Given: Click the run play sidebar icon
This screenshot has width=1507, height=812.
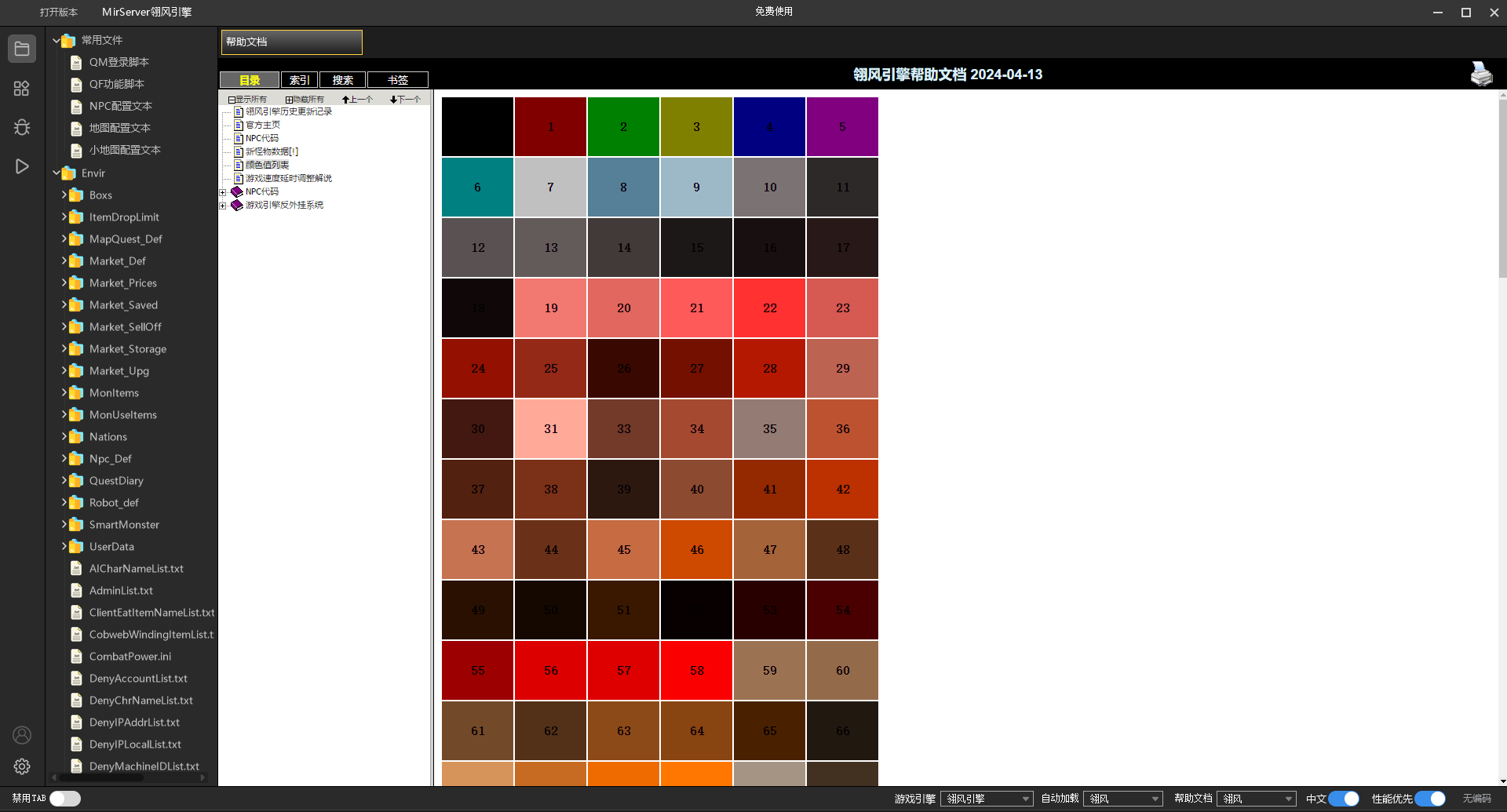Looking at the screenshot, I should [22, 166].
